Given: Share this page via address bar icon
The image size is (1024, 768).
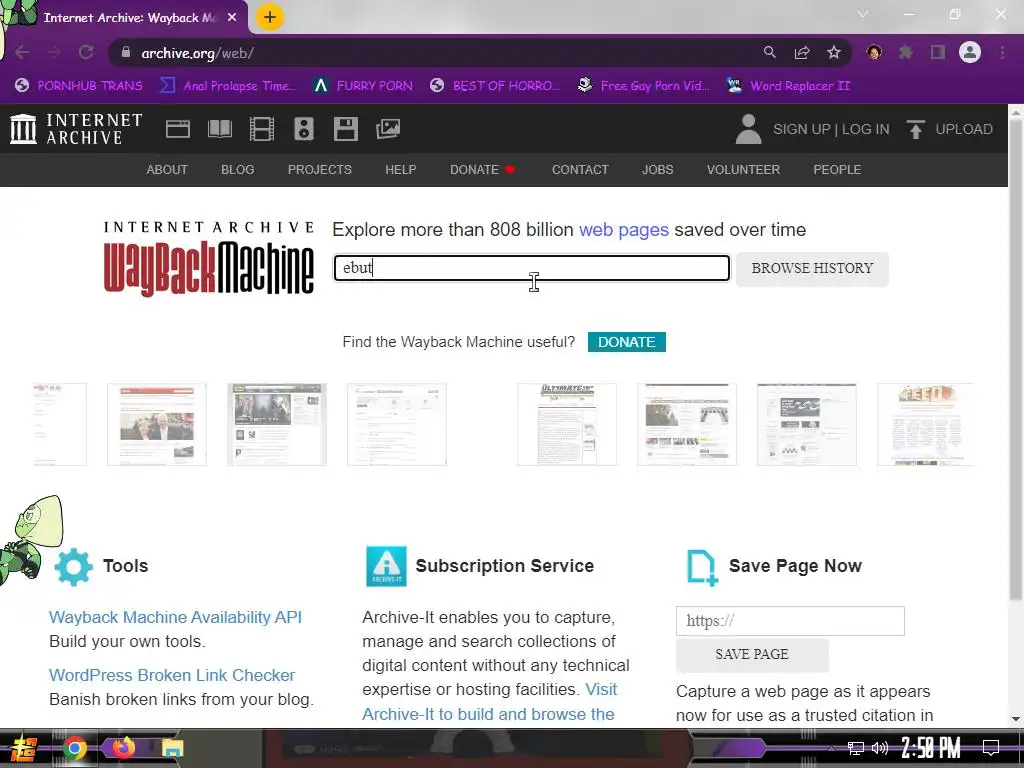Looking at the screenshot, I should pos(802,52).
